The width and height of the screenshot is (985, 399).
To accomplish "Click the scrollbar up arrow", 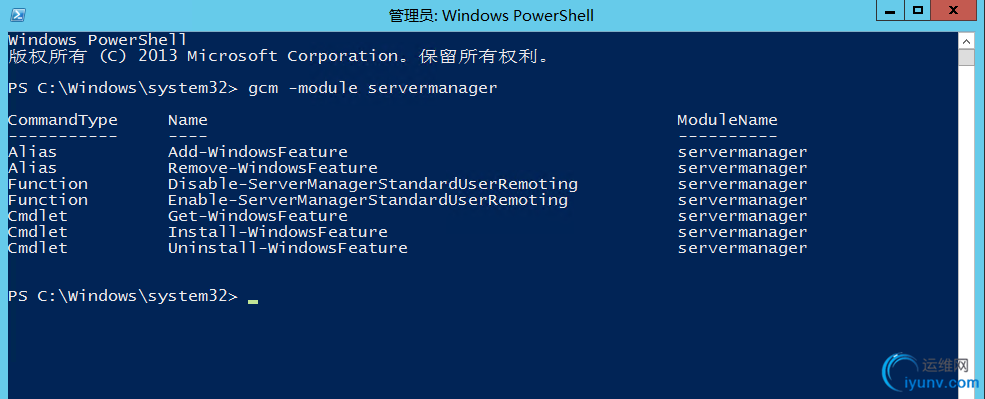I will tap(967, 41).
